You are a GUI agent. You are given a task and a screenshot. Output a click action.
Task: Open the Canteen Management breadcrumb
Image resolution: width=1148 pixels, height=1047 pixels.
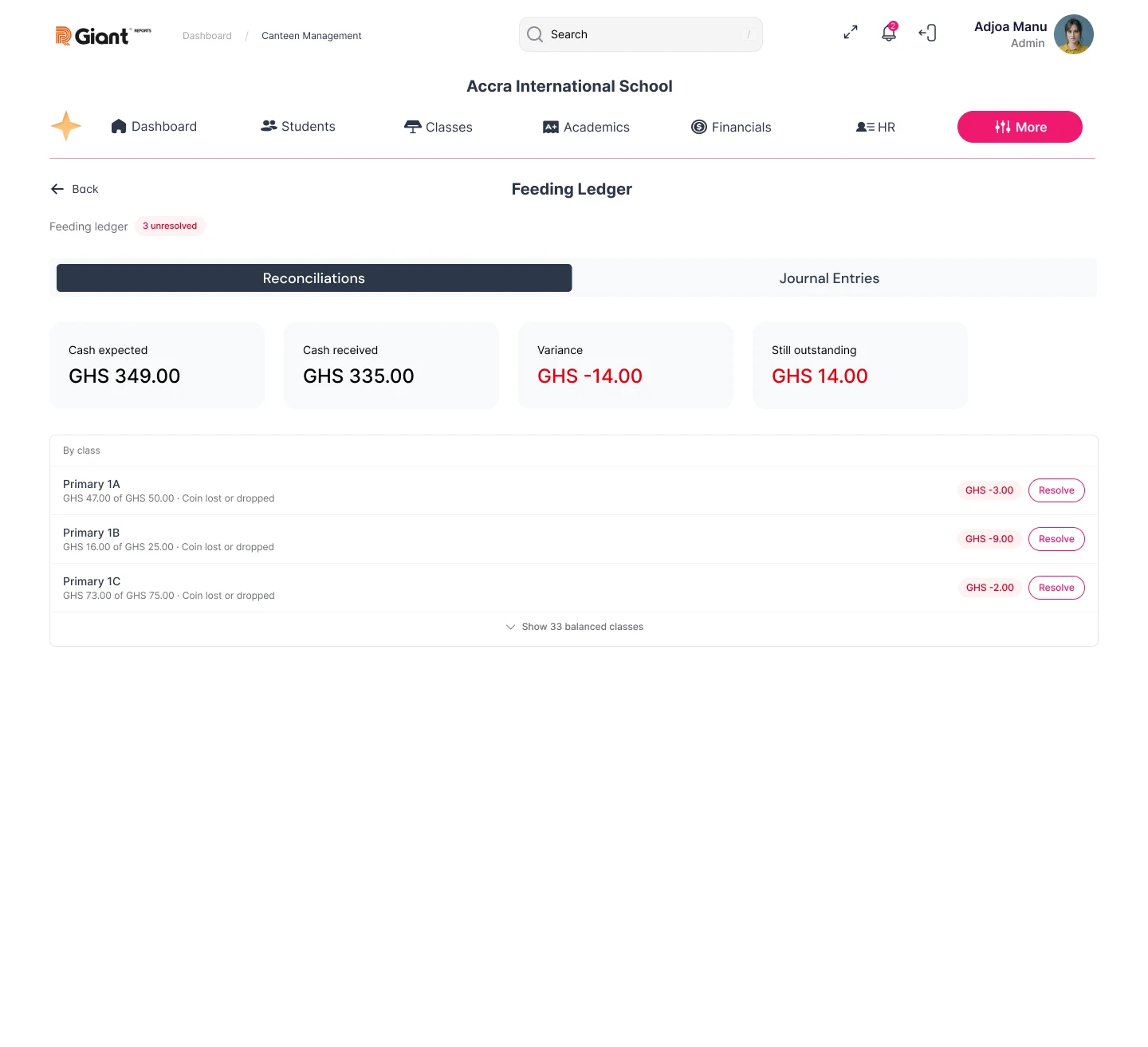312,36
